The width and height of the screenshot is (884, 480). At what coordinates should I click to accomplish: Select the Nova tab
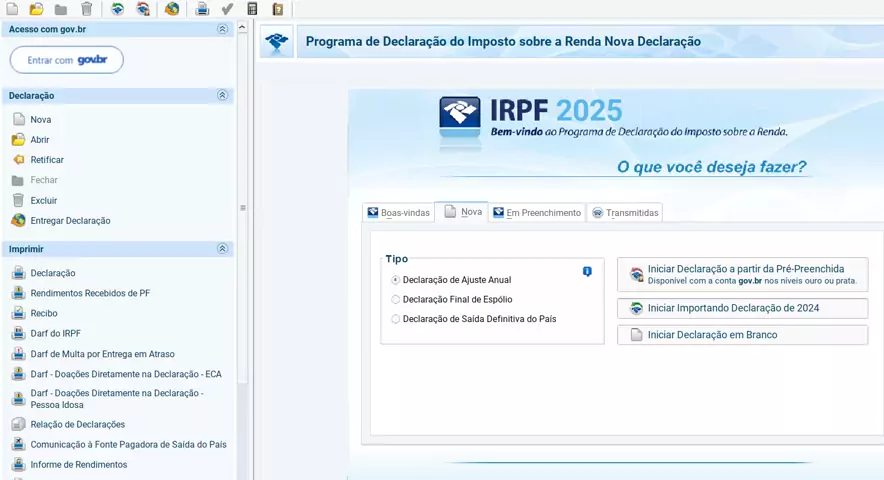[x=463, y=212]
